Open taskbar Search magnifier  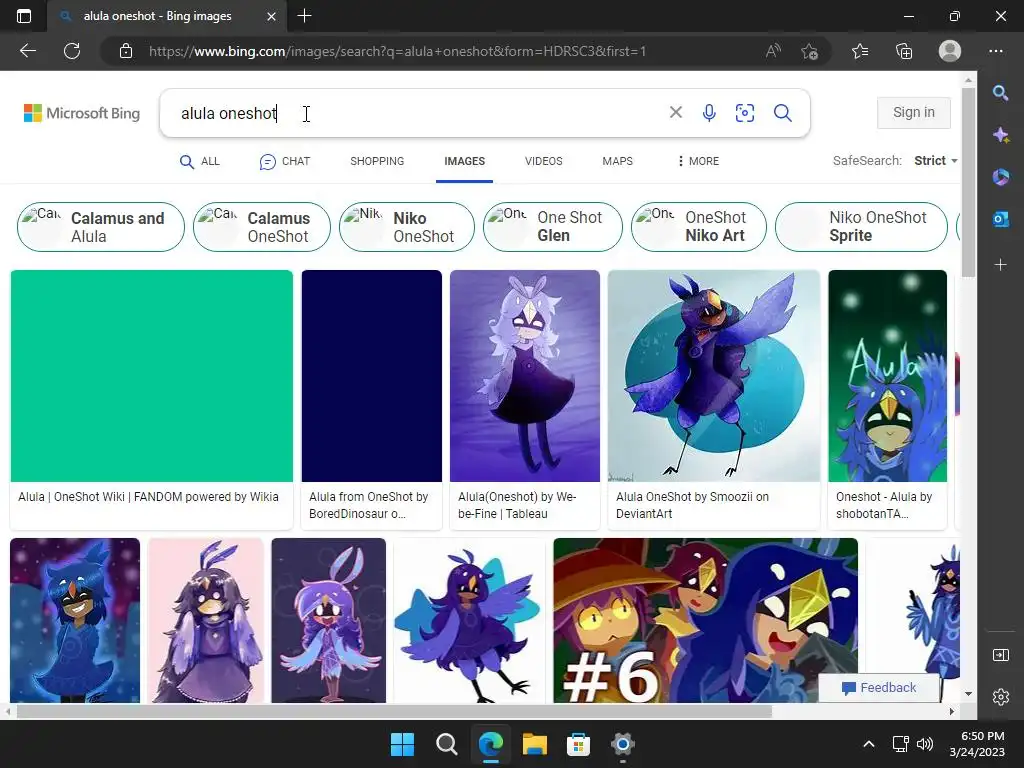[447, 744]
